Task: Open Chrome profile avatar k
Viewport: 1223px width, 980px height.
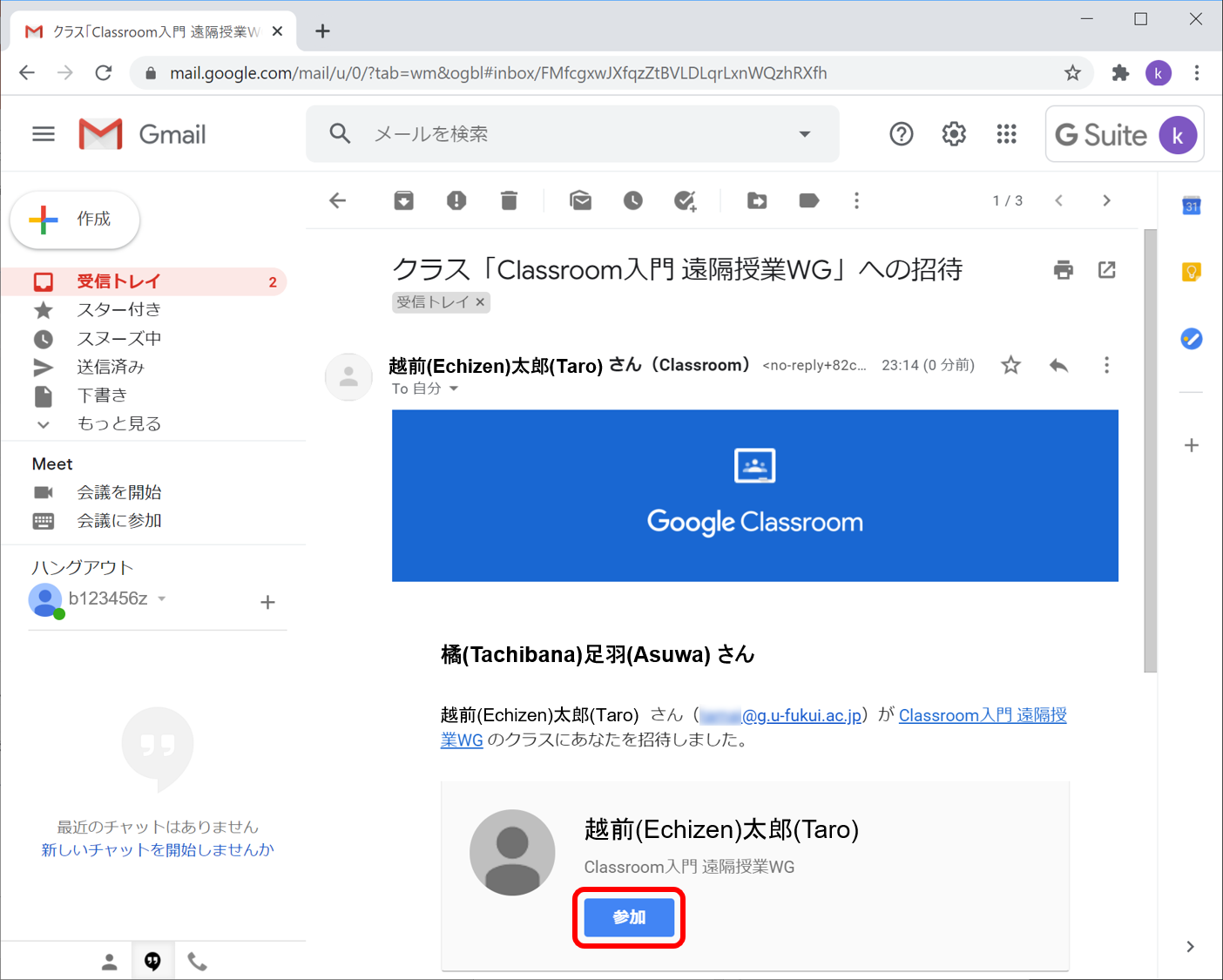Action: click(1158, 73)
